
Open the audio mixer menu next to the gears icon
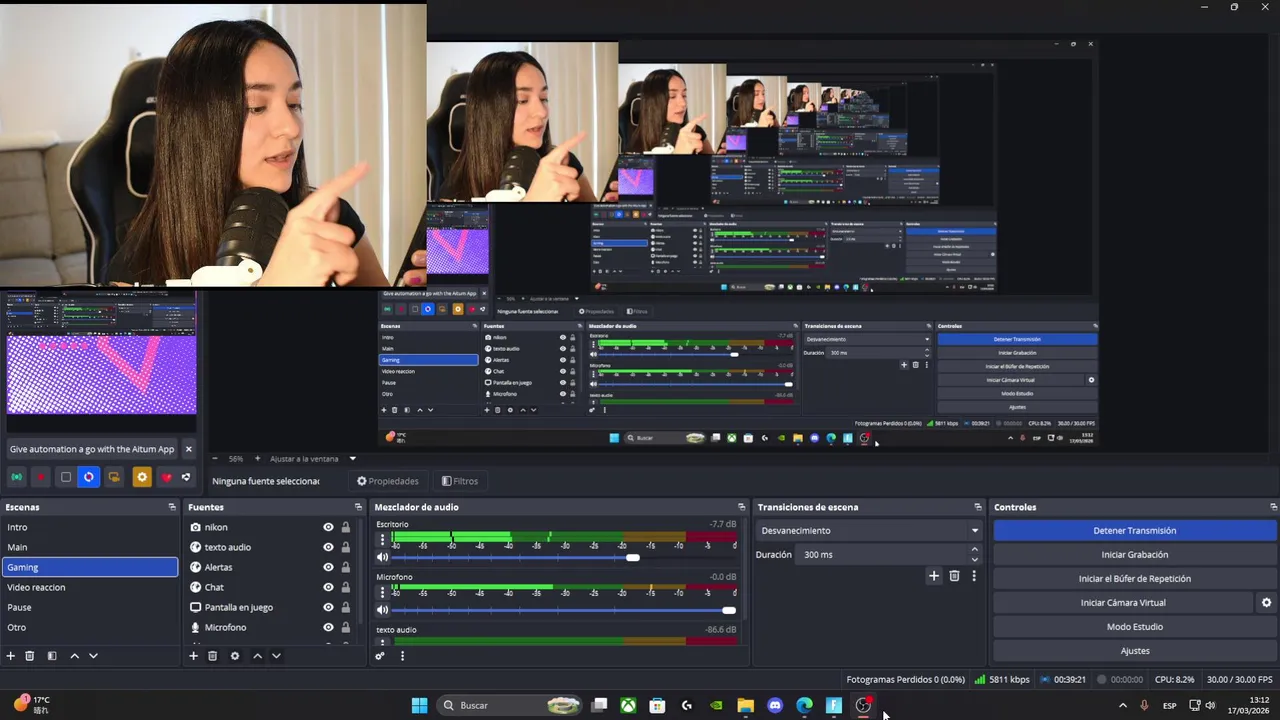point(402,656)
